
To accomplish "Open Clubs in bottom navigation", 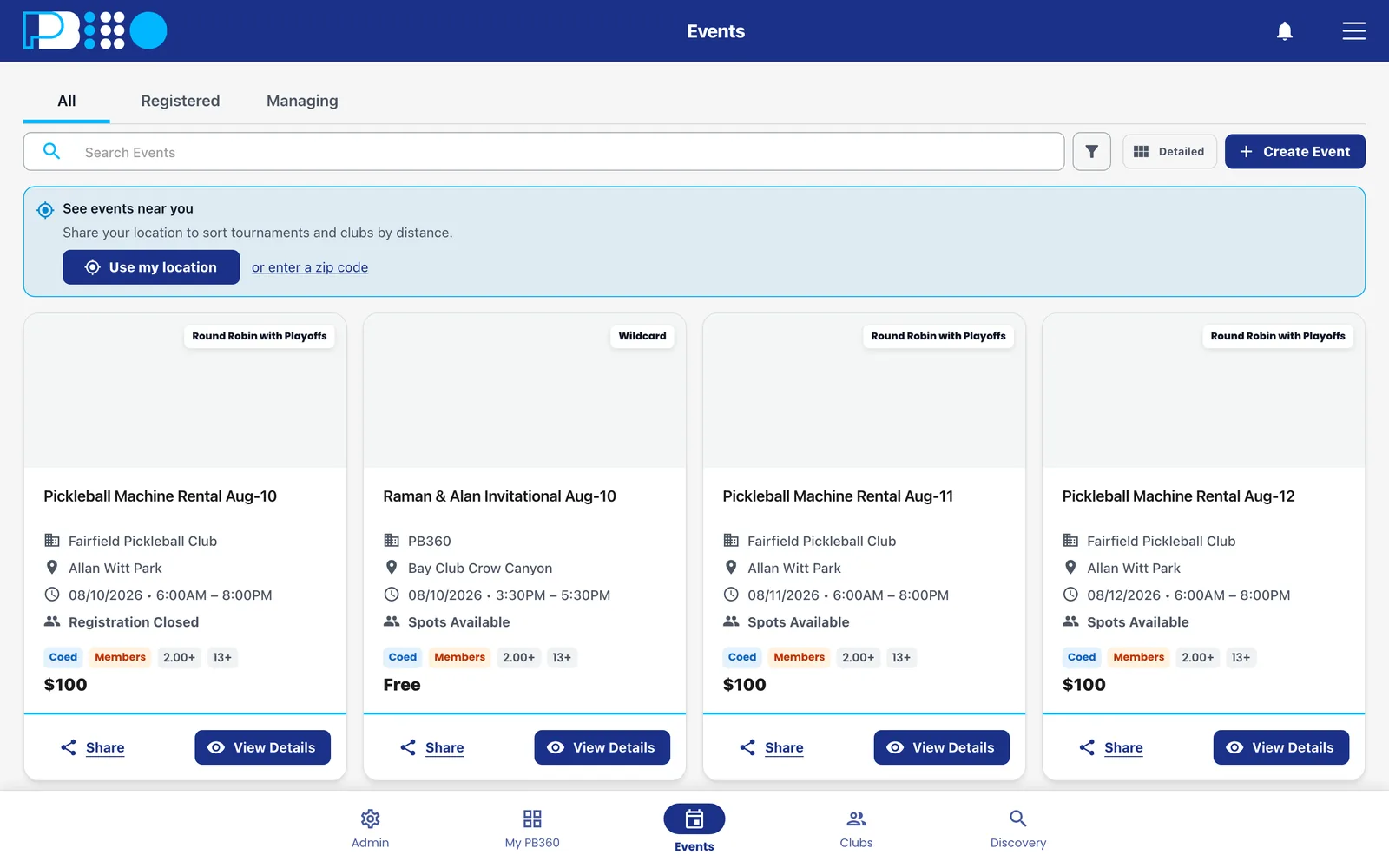I will [x=856, y=829].
